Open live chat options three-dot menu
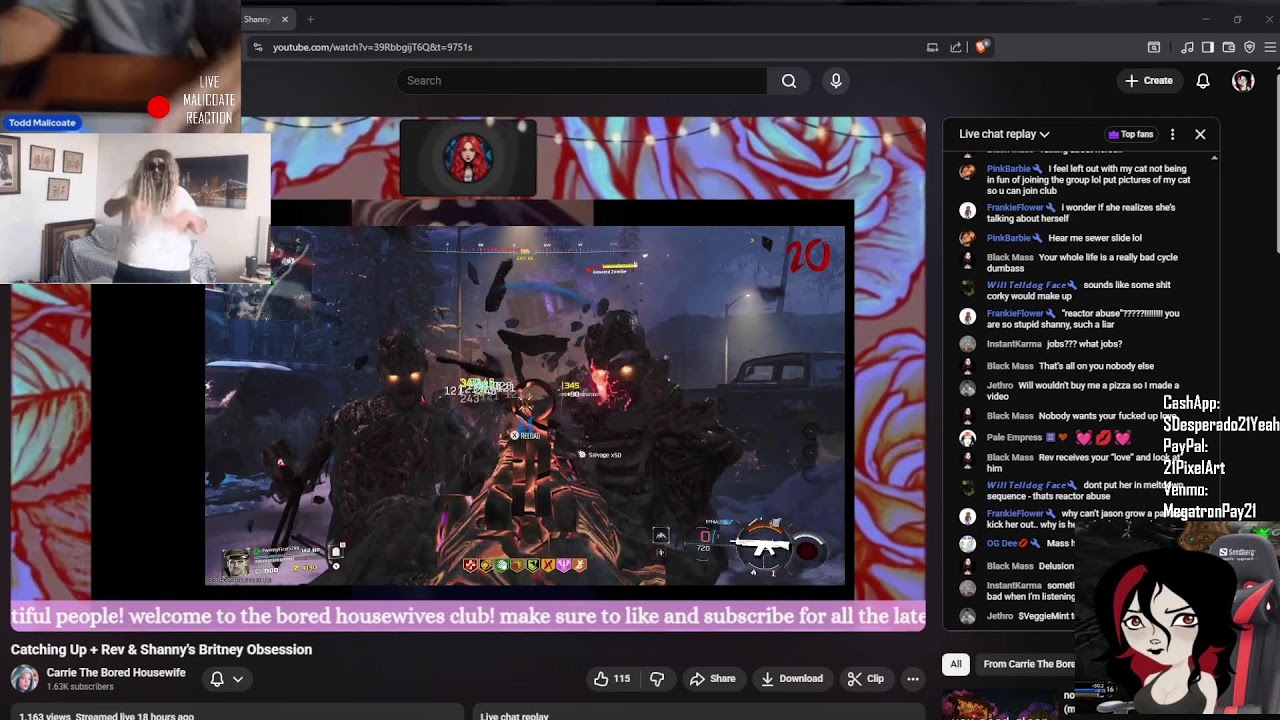Image resolution: width=1280 pixels, height=720 pixels. coord(1172,134)
